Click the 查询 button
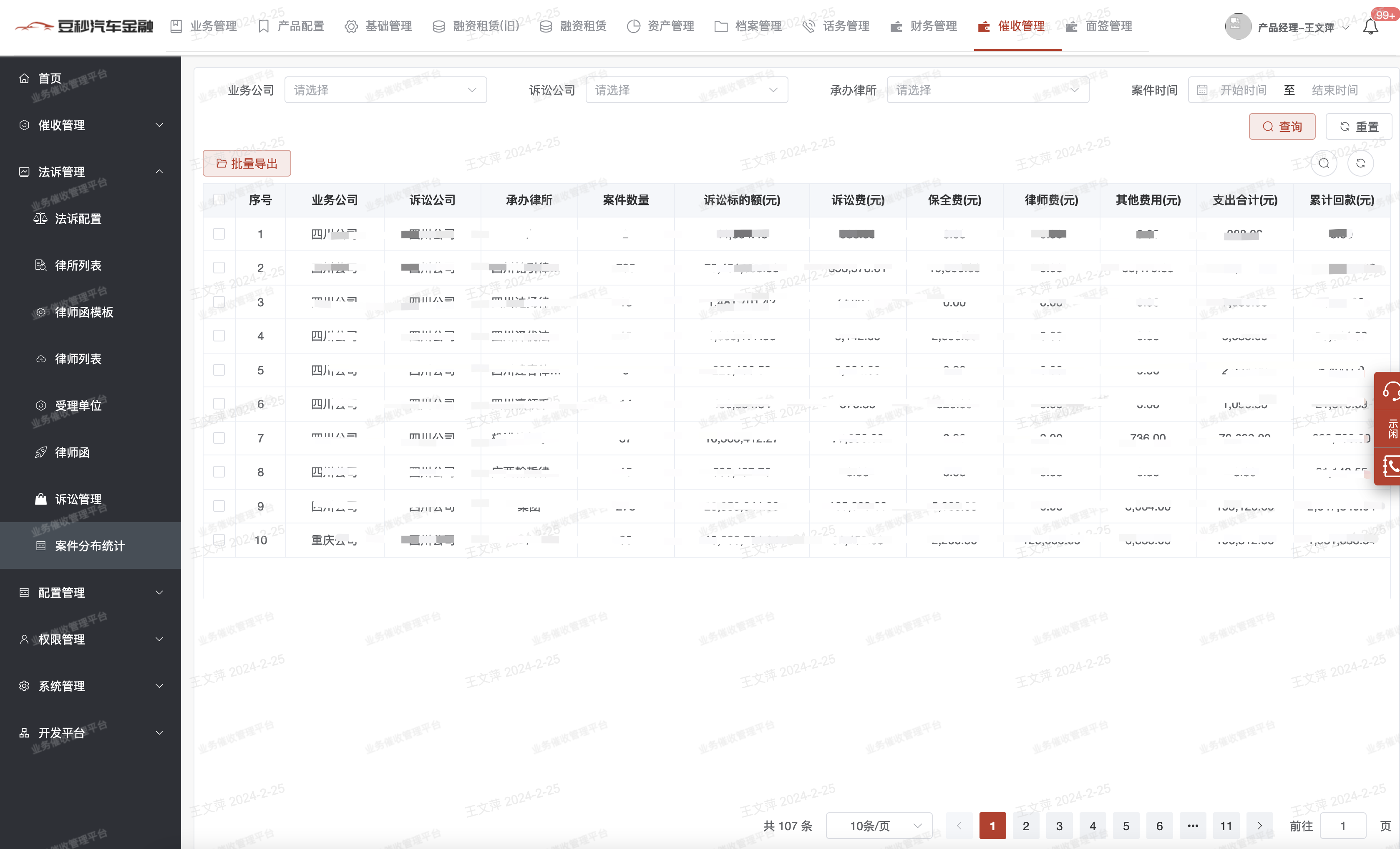 point(1282,127)
